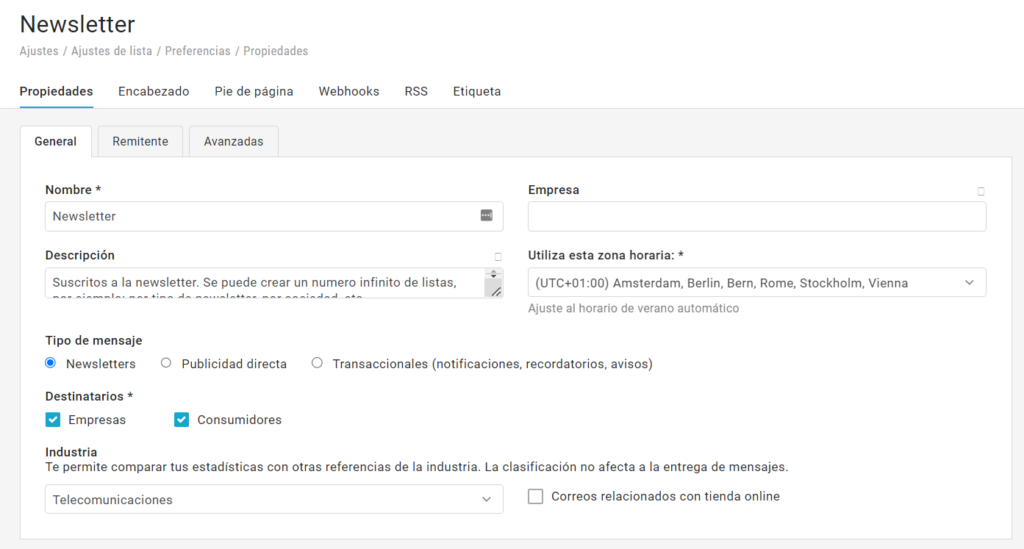Switch to the Remitente tab
The image size is (1024, 549).
[x=140, y=142]
